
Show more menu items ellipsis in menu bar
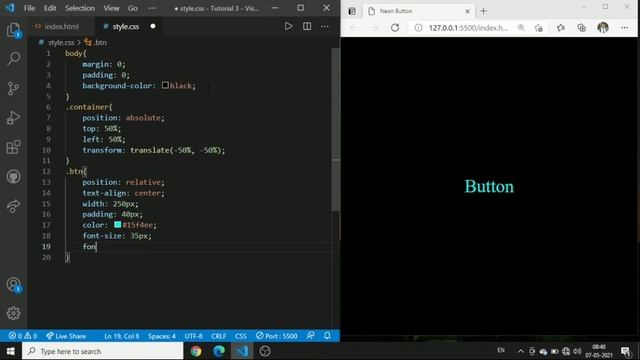(152, 8)
